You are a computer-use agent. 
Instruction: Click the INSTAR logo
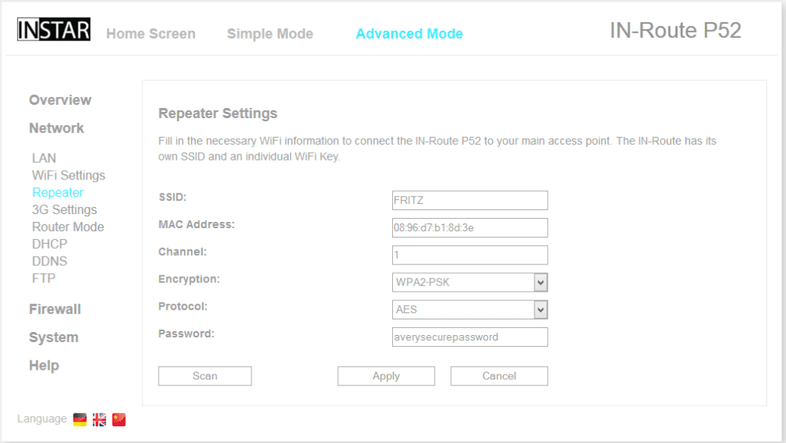54,31
